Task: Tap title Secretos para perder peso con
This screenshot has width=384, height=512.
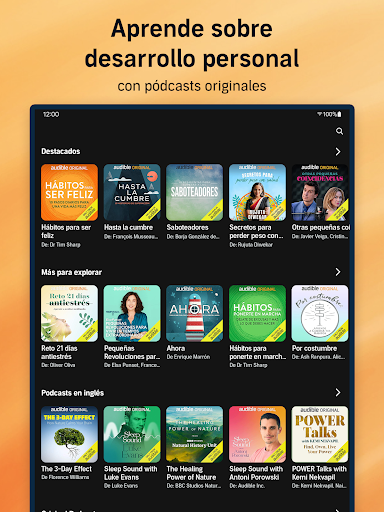Action: click(256, 231)
